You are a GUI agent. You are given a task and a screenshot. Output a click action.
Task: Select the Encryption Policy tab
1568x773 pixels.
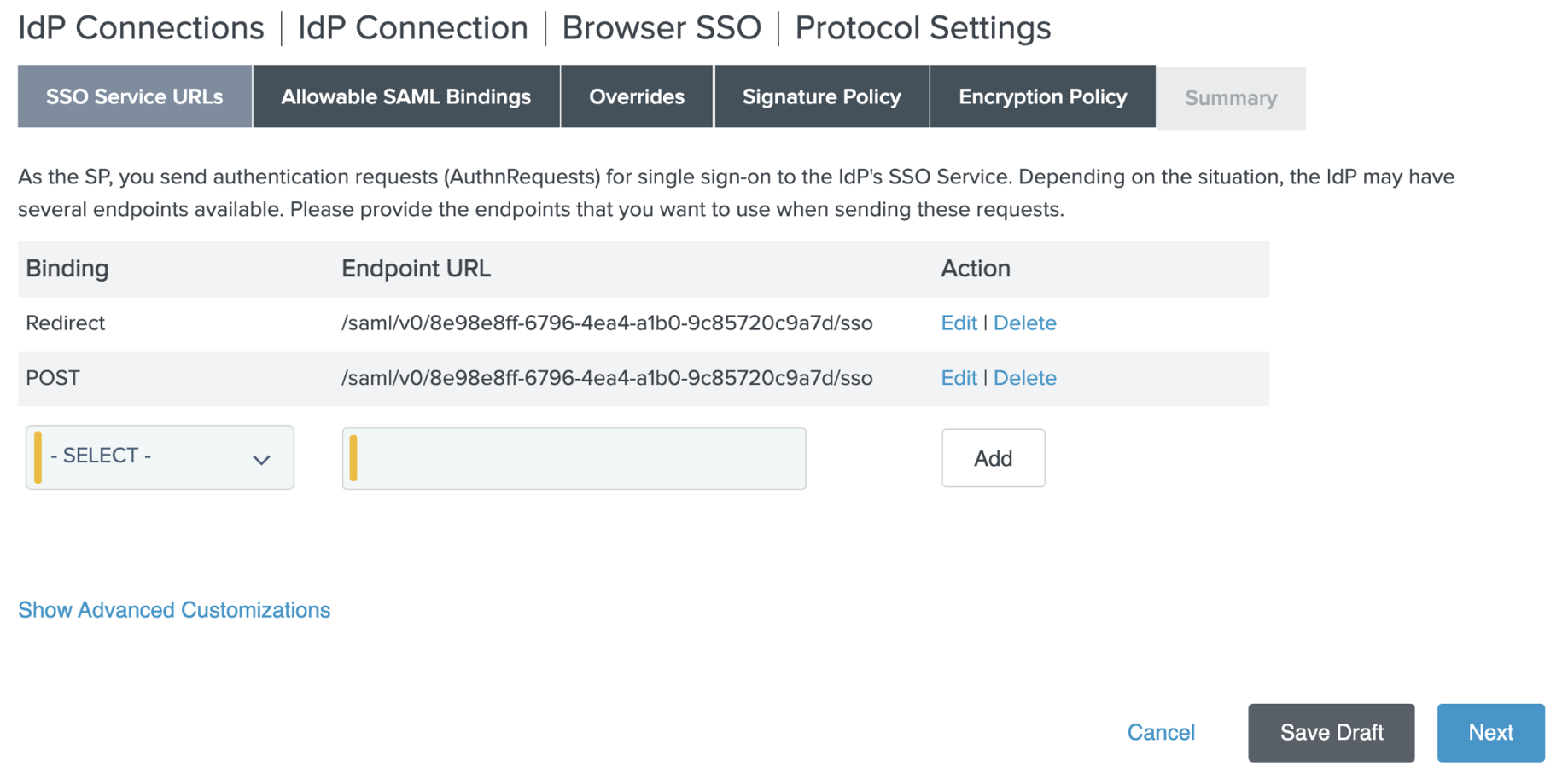[1042, 97]
